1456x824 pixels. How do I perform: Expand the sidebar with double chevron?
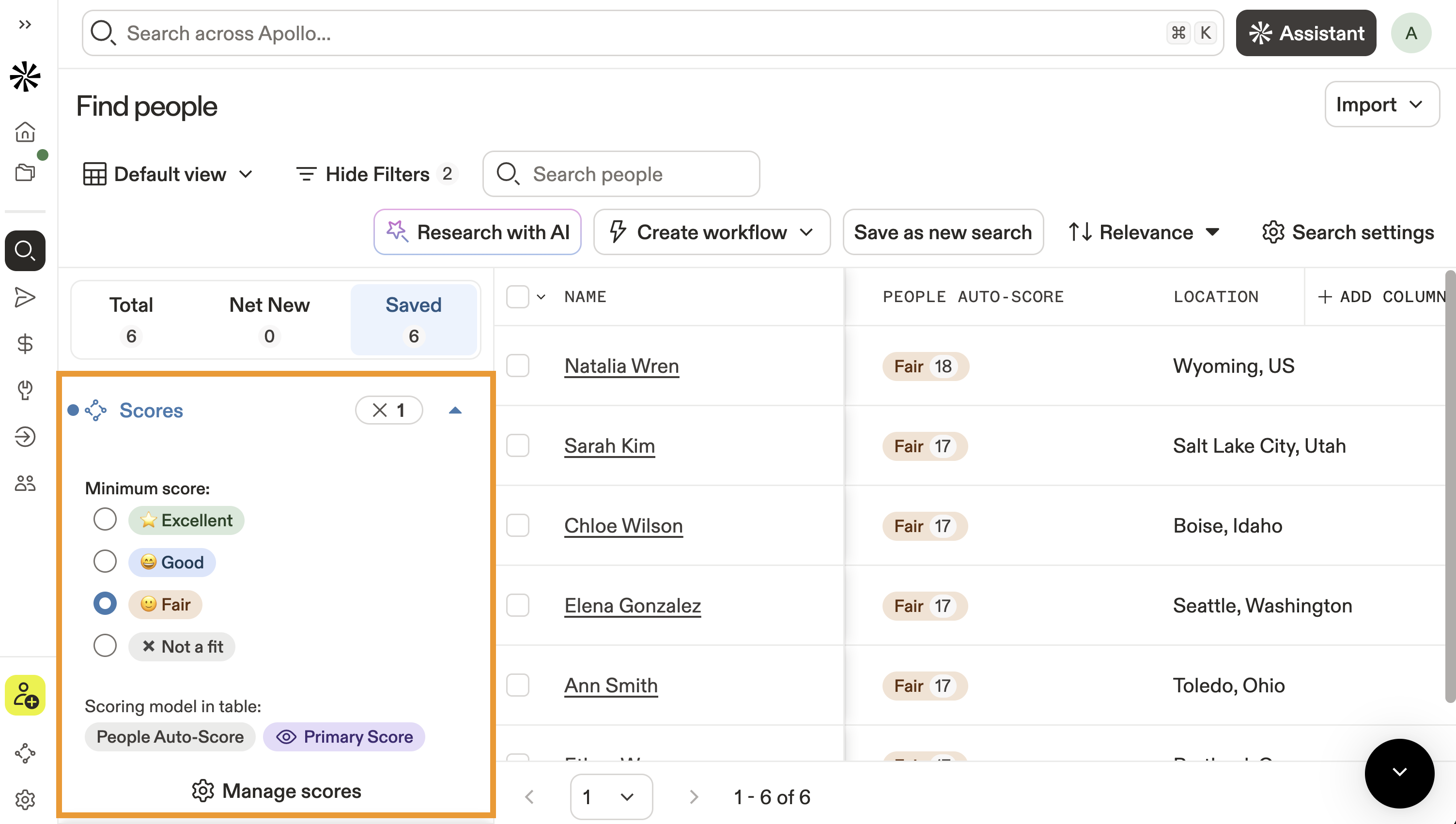pos(25,24)
